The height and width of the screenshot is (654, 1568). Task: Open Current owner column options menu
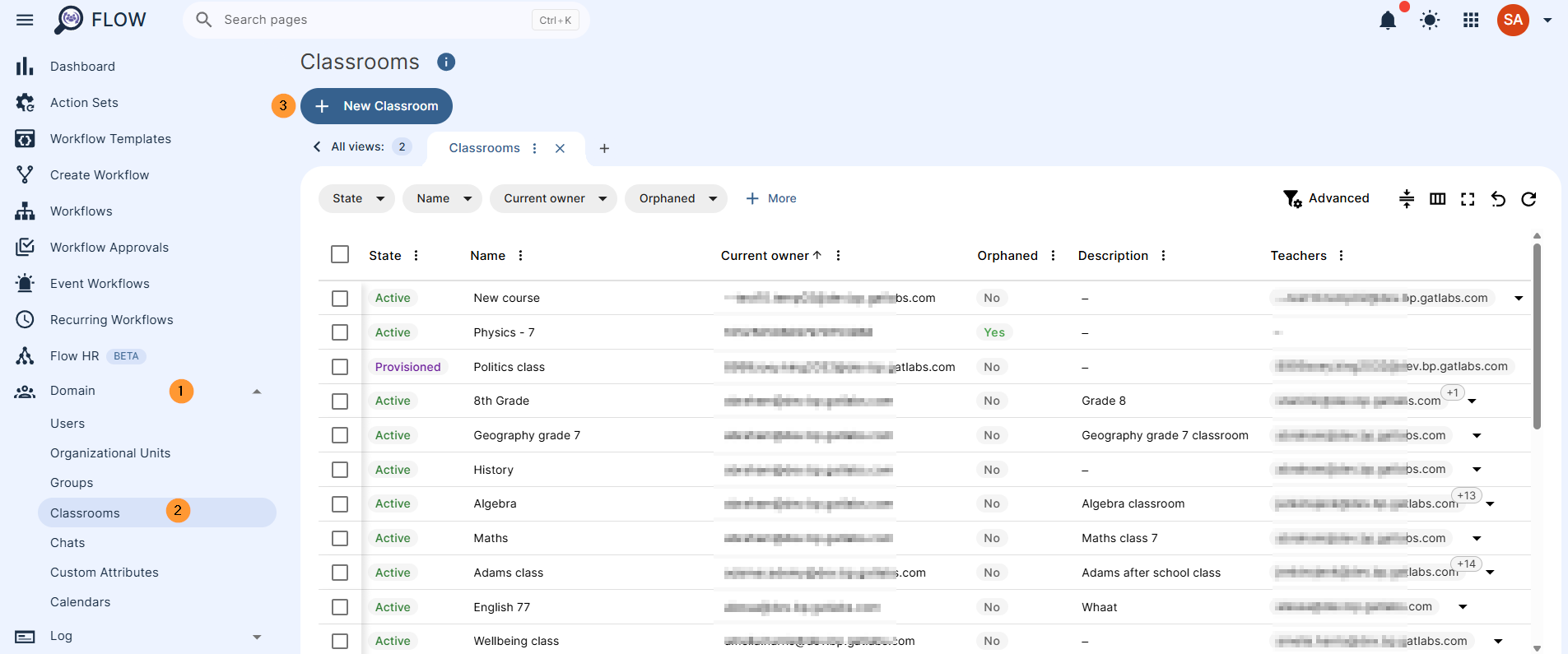838,256
